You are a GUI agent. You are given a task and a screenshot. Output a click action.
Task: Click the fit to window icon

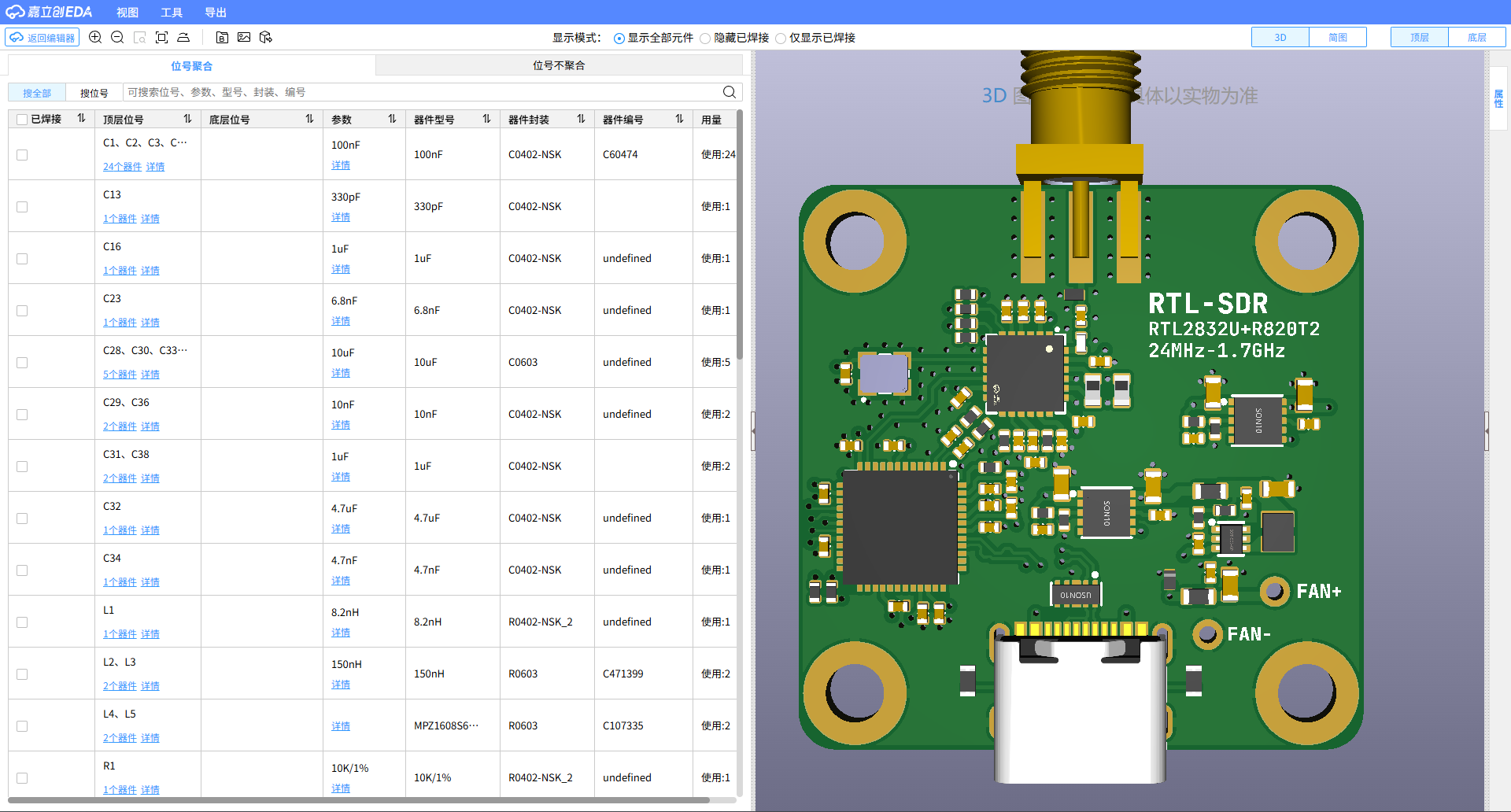pyautogui.click(x=162, y=37)
